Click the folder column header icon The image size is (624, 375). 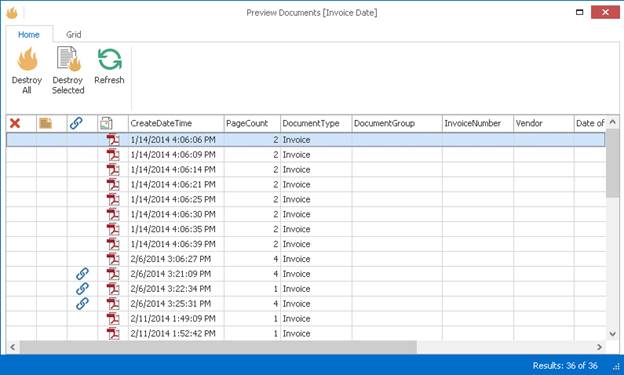click(45, 123)
